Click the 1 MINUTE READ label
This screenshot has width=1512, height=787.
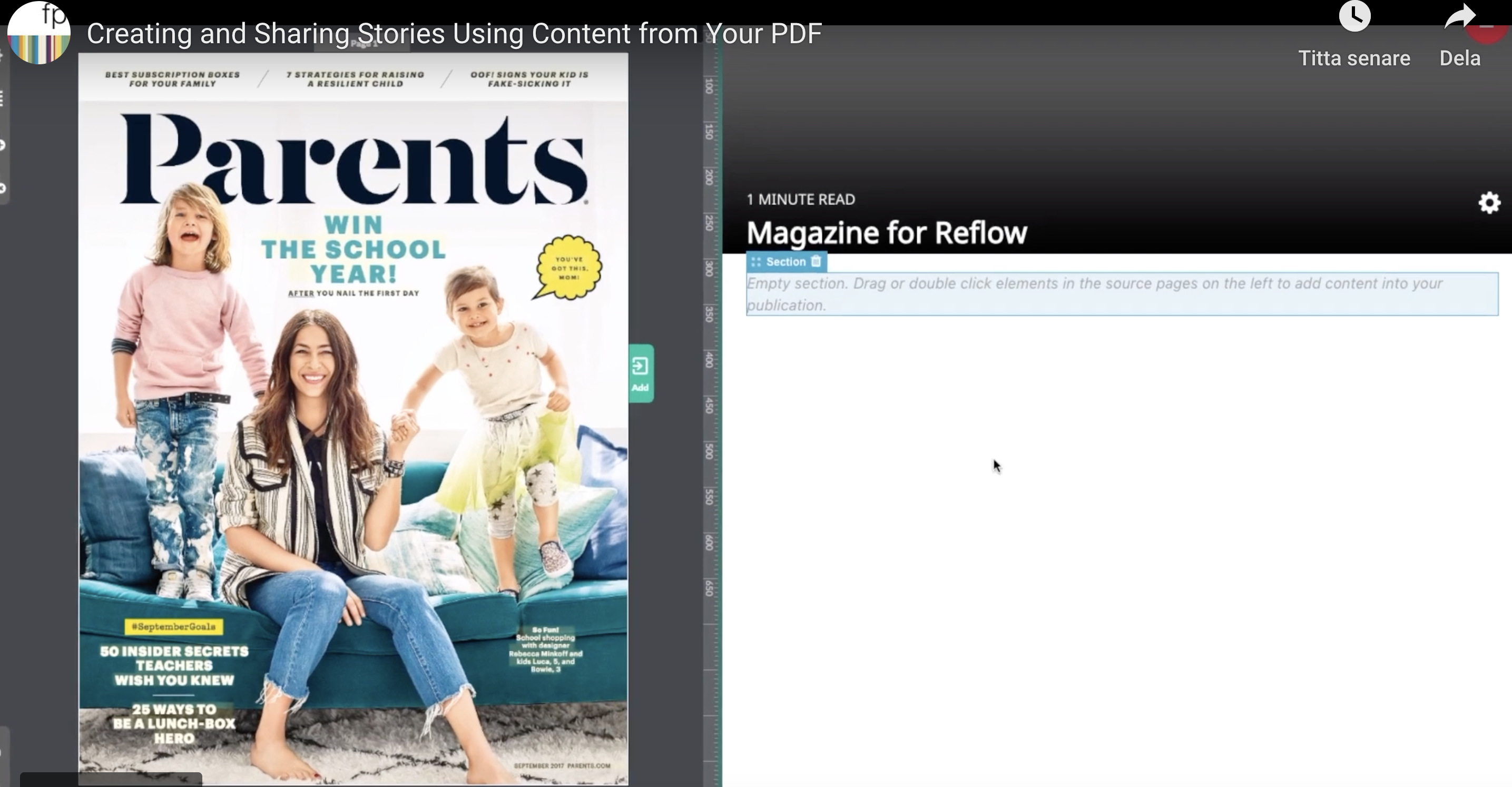(x=801, y=200)
